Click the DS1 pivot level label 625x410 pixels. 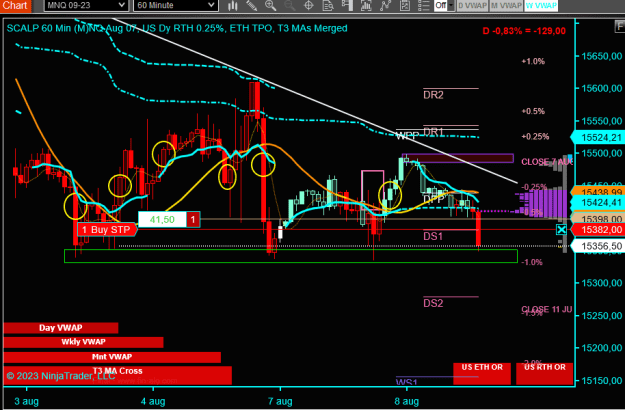(x=433, y=236)
